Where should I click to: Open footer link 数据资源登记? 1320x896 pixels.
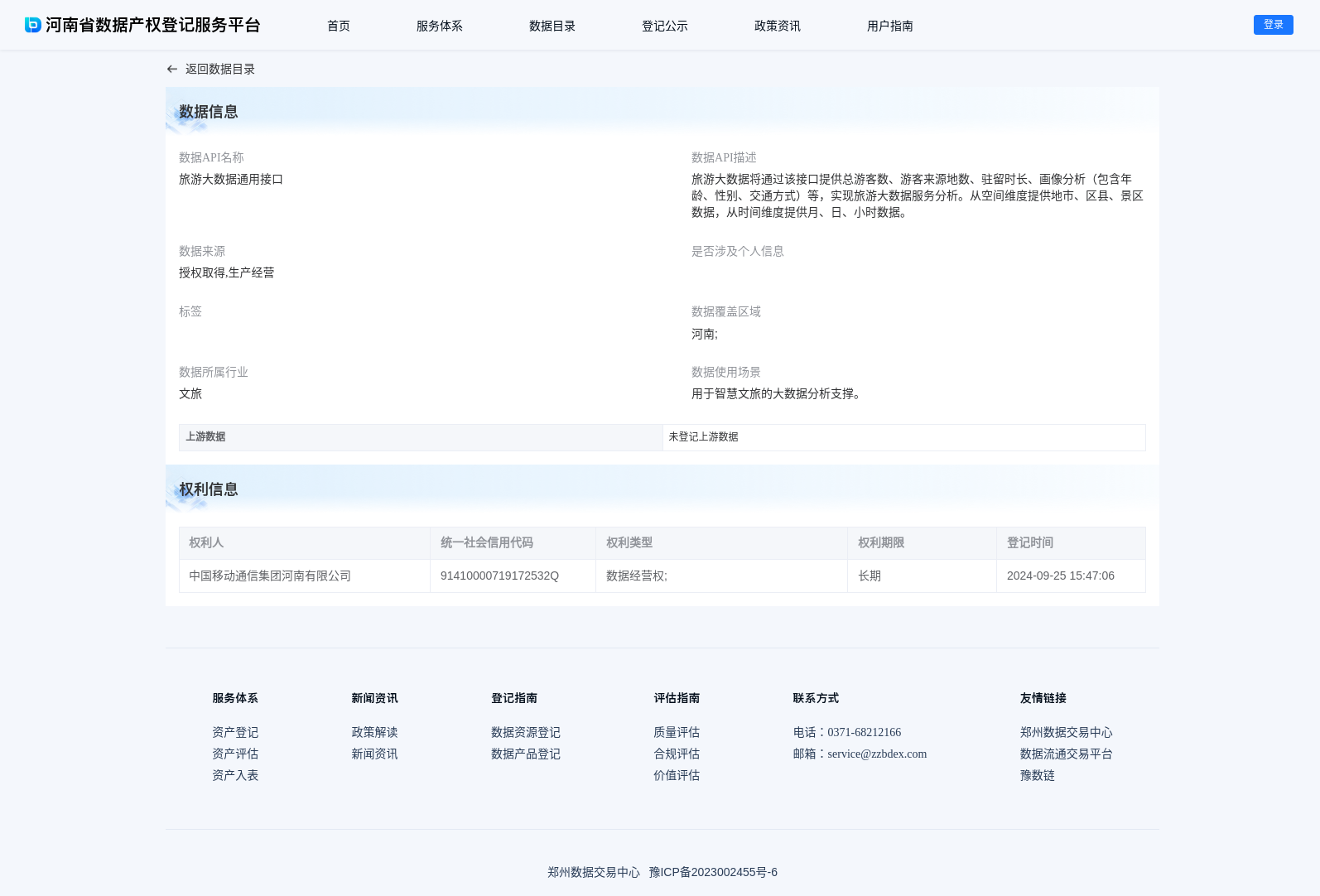coord(526,732)
